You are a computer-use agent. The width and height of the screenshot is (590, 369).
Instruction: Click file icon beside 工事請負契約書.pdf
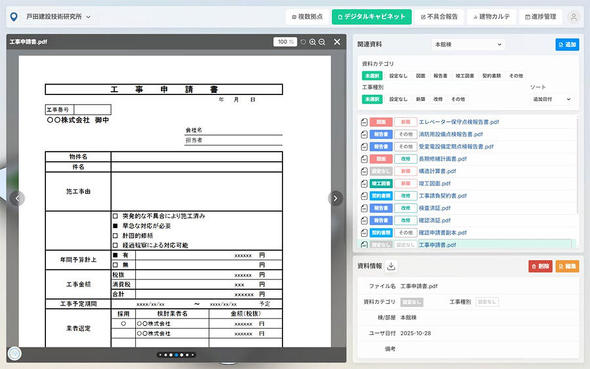coord(364,196)
